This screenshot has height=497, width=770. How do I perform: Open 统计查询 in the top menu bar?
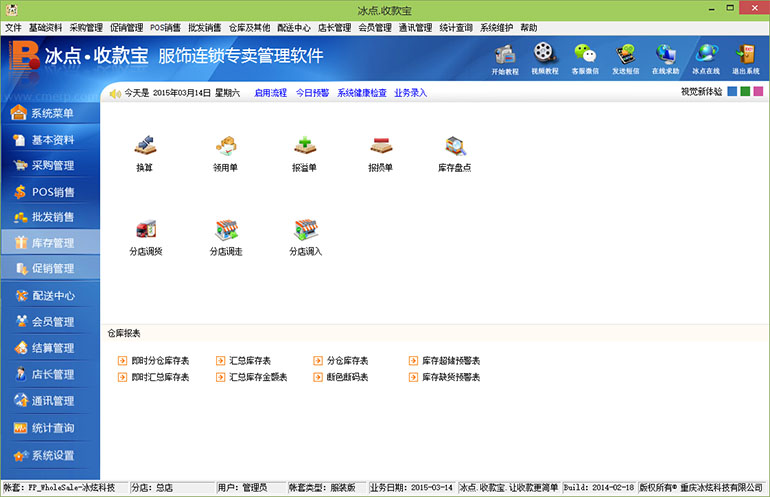coord(456,28)
